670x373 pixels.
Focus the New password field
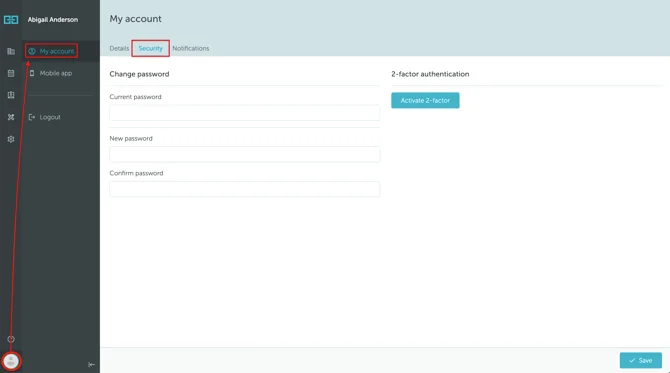(x=244, y=154)
